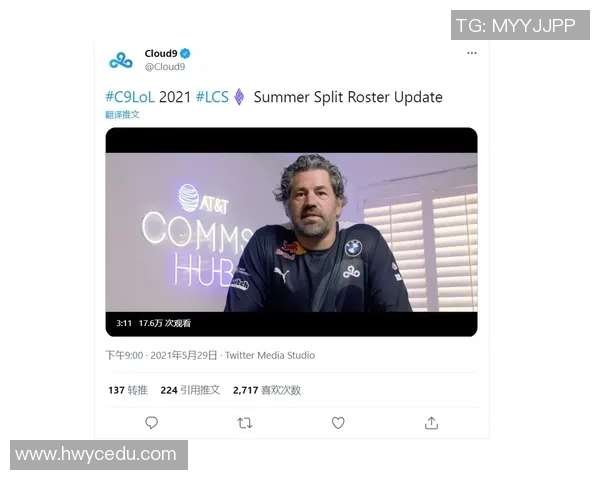Screen dimensions: 600x480
Task: Click the Cloud9 profile avatar logo
Action: click(x=121, y=60)
